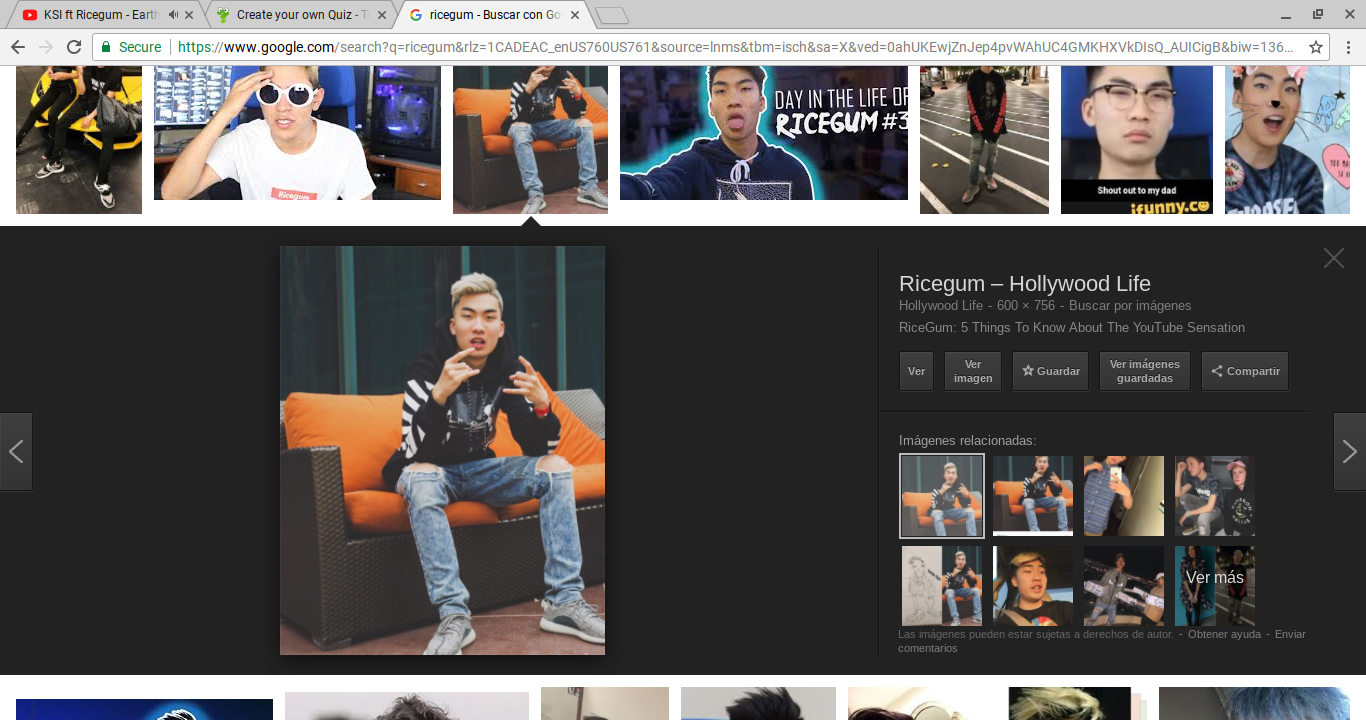Open the Hollywood Life source link
This screenshot has height=720, width=1366.
pyautogui.click(x=941, y=306)
